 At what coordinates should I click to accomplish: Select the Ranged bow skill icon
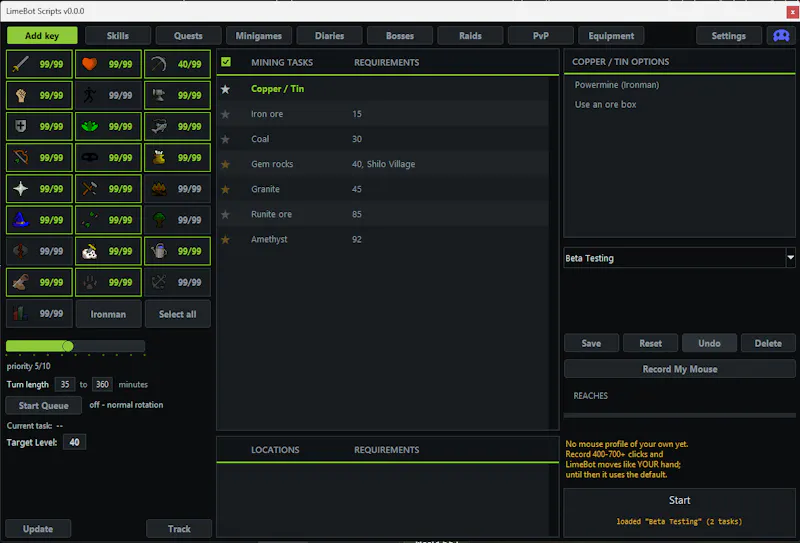click(20, 158)
